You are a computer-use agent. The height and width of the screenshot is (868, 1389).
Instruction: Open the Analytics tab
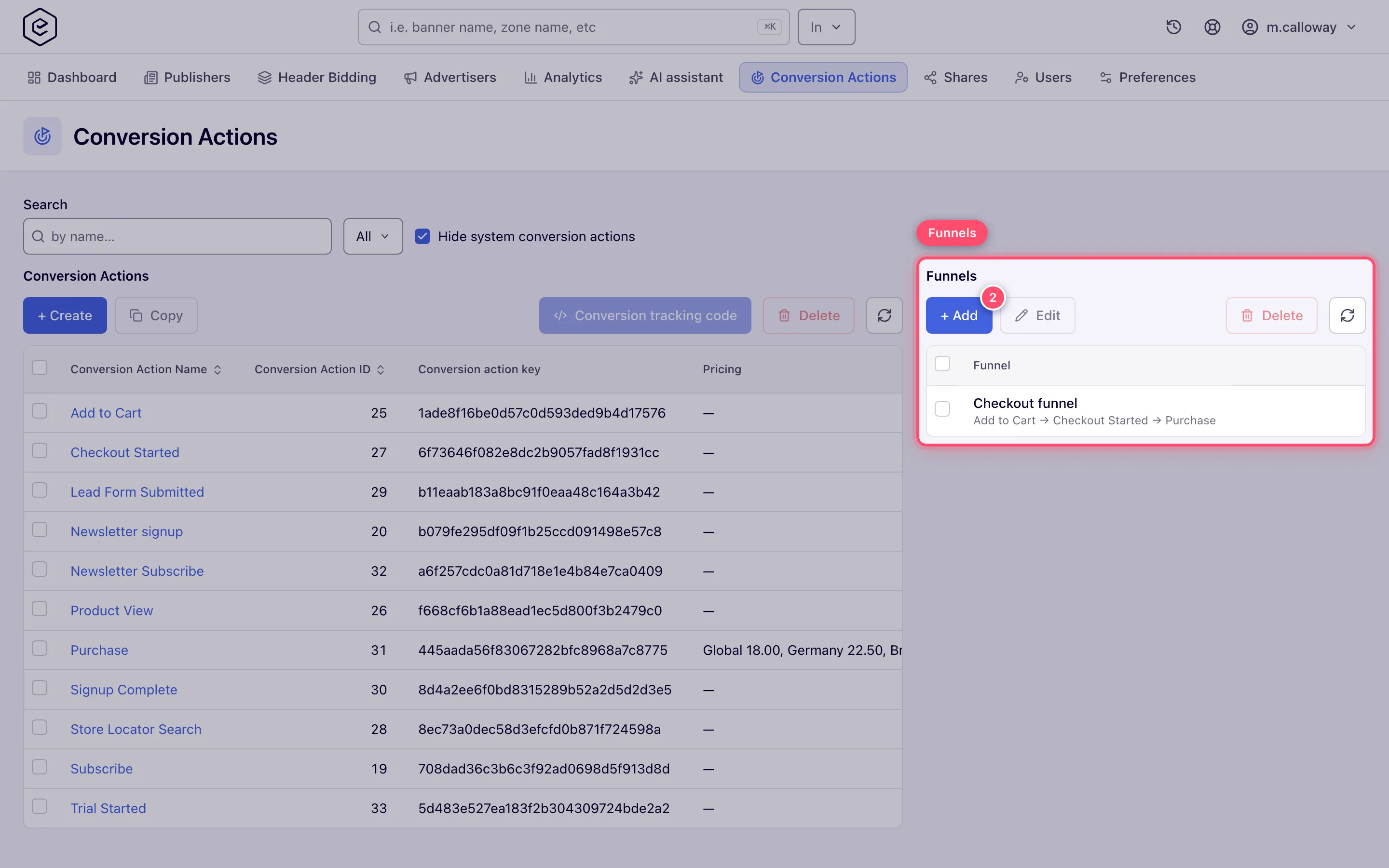tap(563, 78)
